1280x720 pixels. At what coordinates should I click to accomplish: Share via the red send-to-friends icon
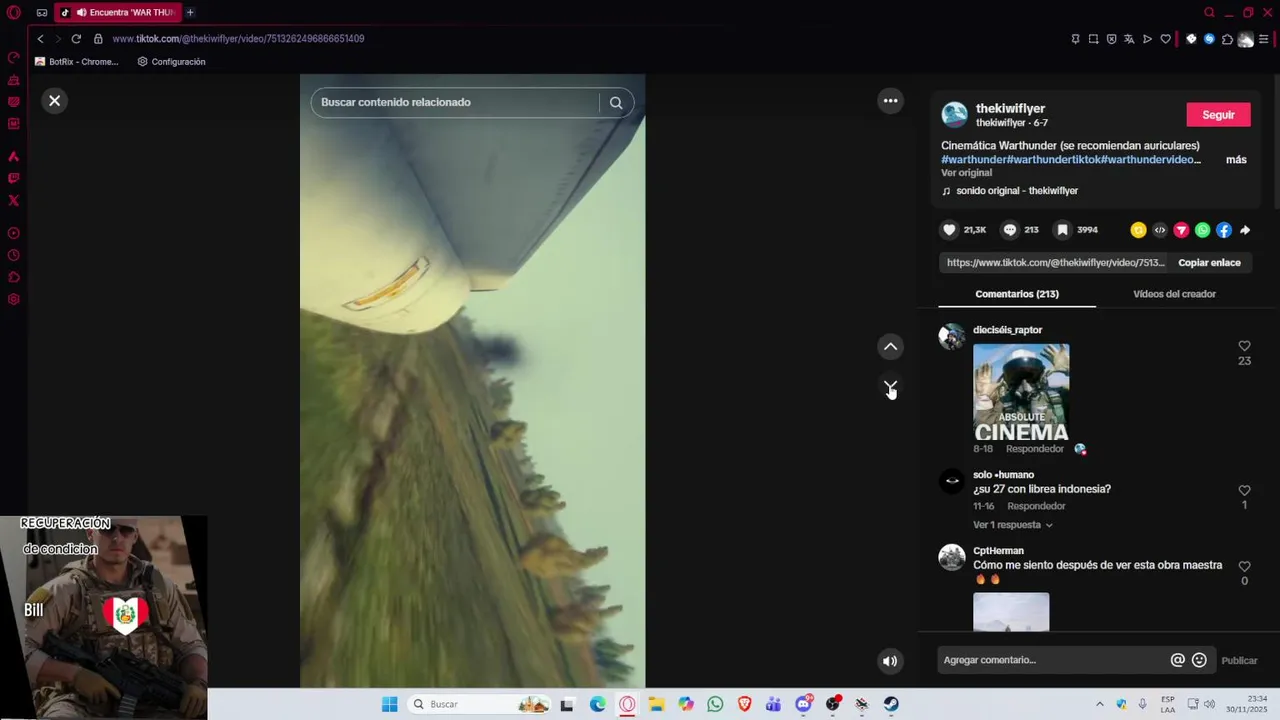pyautogui.click(x=1181, y=230)
